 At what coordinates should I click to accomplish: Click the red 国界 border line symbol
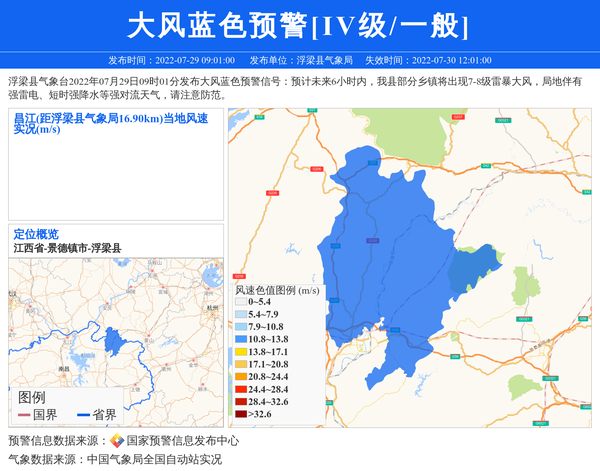pos(24,414)
